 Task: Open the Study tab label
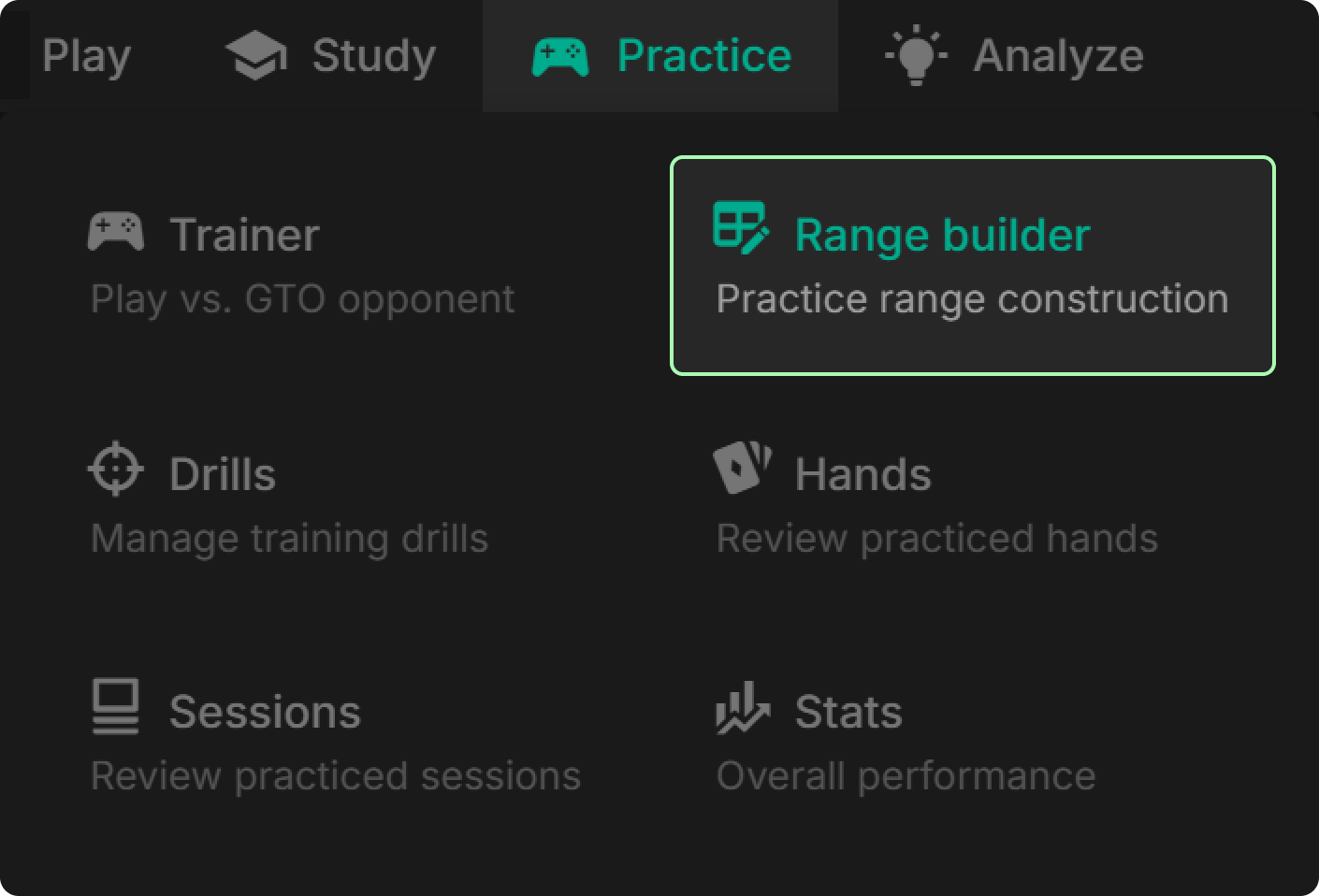coord(373,56)
